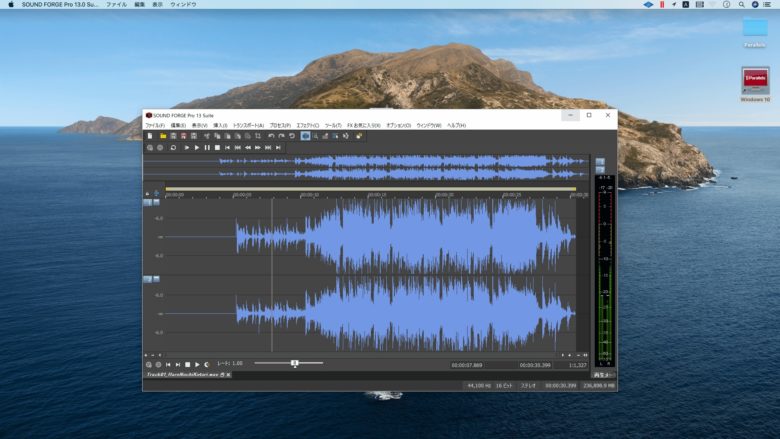Open the プロセス(P) menu

[280, 125]
